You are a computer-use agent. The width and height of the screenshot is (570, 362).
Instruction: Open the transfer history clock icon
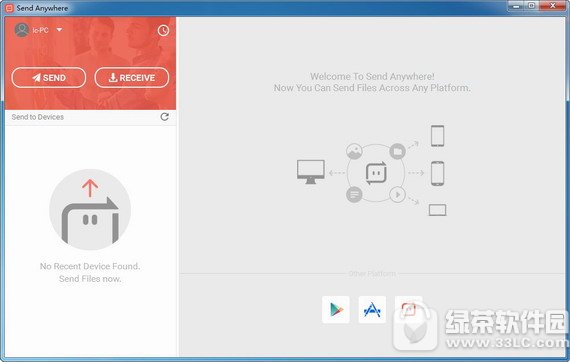(x=163, y=31)
